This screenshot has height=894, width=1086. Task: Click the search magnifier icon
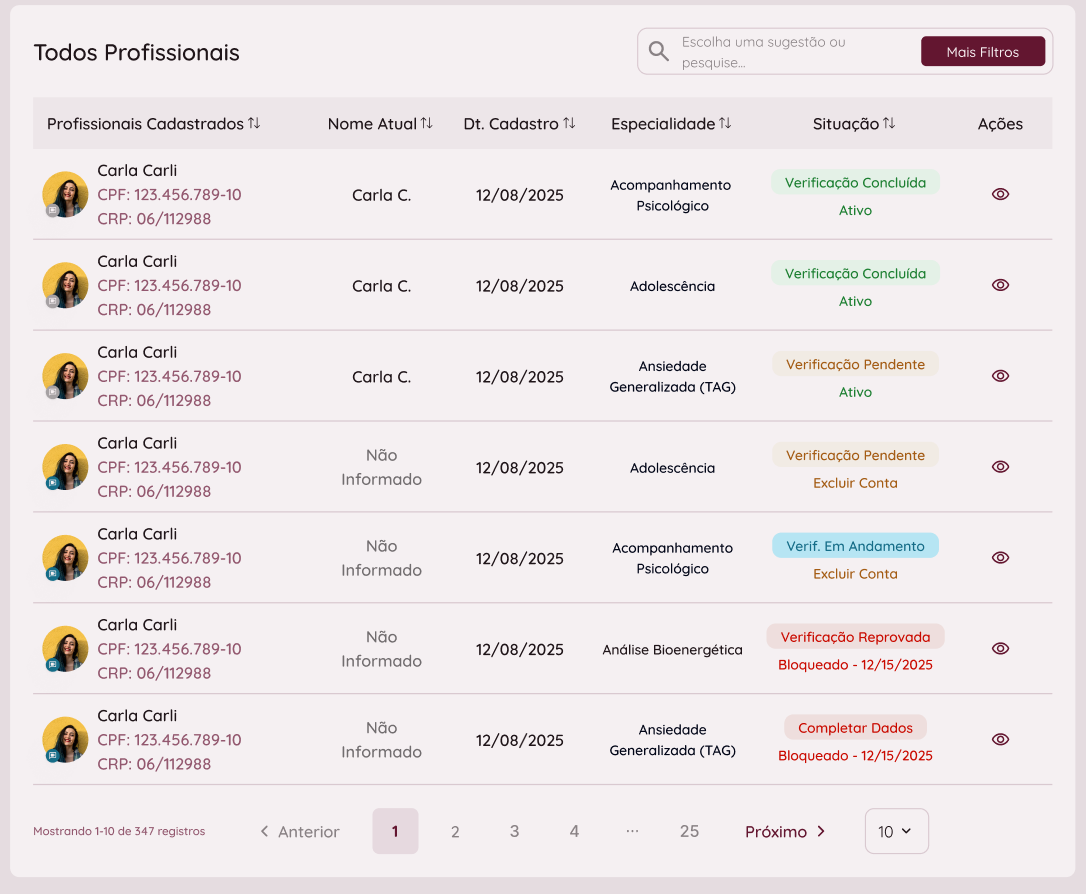pyautogui.click(x=658, y=51)
